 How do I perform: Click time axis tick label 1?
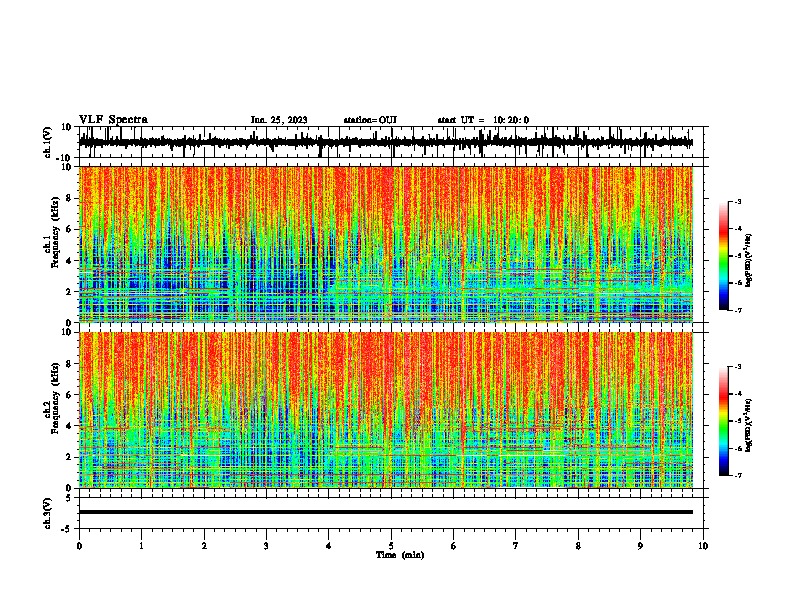pyautogui.click(x=141, y=546)
